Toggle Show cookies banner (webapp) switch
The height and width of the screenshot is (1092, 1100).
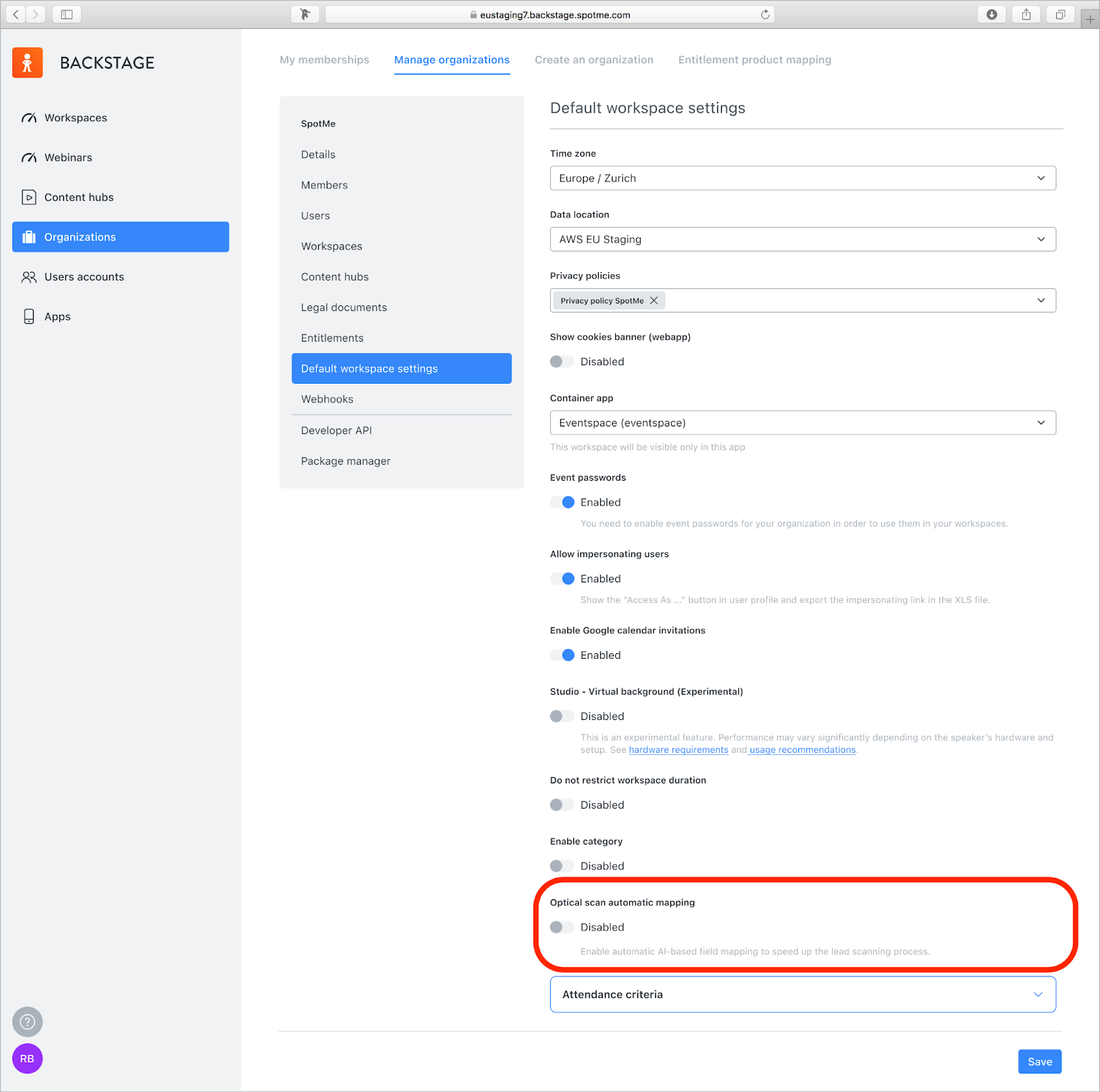tap(562, 362)
